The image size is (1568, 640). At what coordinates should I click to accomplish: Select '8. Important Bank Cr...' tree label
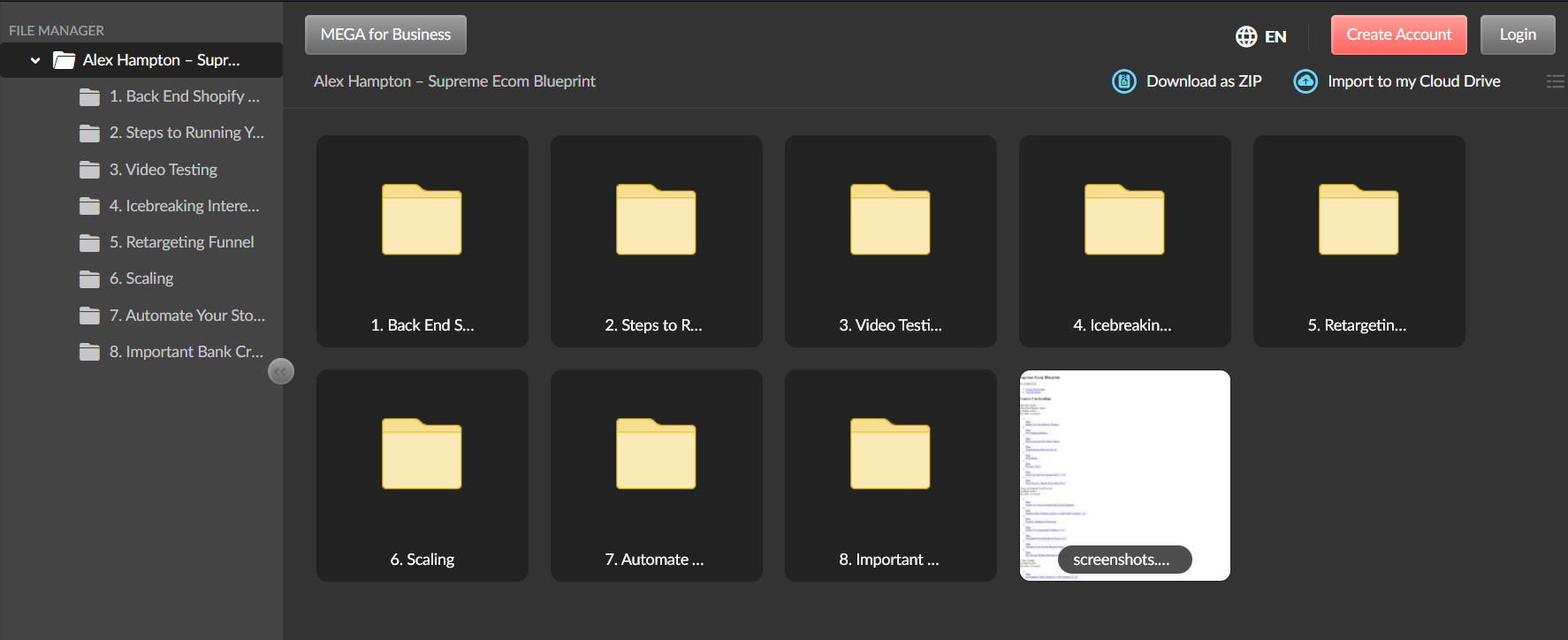click(186, 352)
